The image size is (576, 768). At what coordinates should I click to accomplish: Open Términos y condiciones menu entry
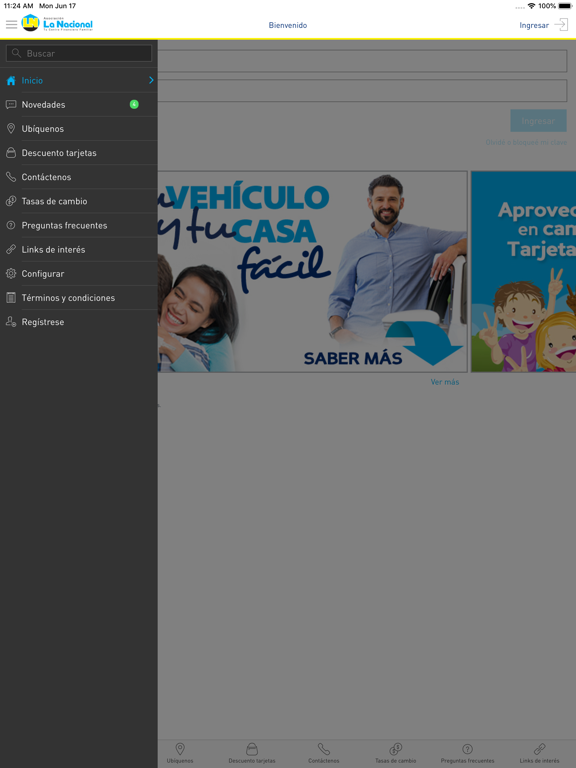78,297
